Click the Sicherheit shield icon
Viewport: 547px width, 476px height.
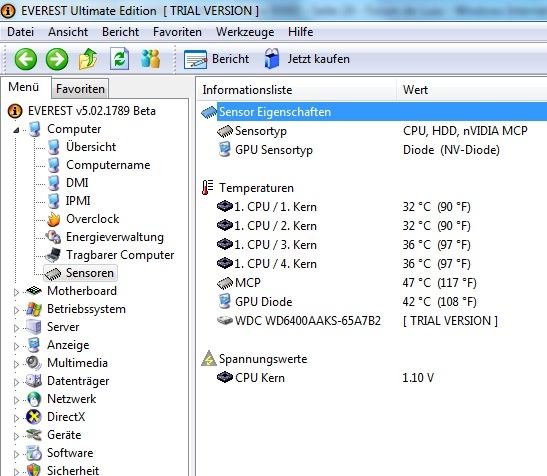pos(34,470)
